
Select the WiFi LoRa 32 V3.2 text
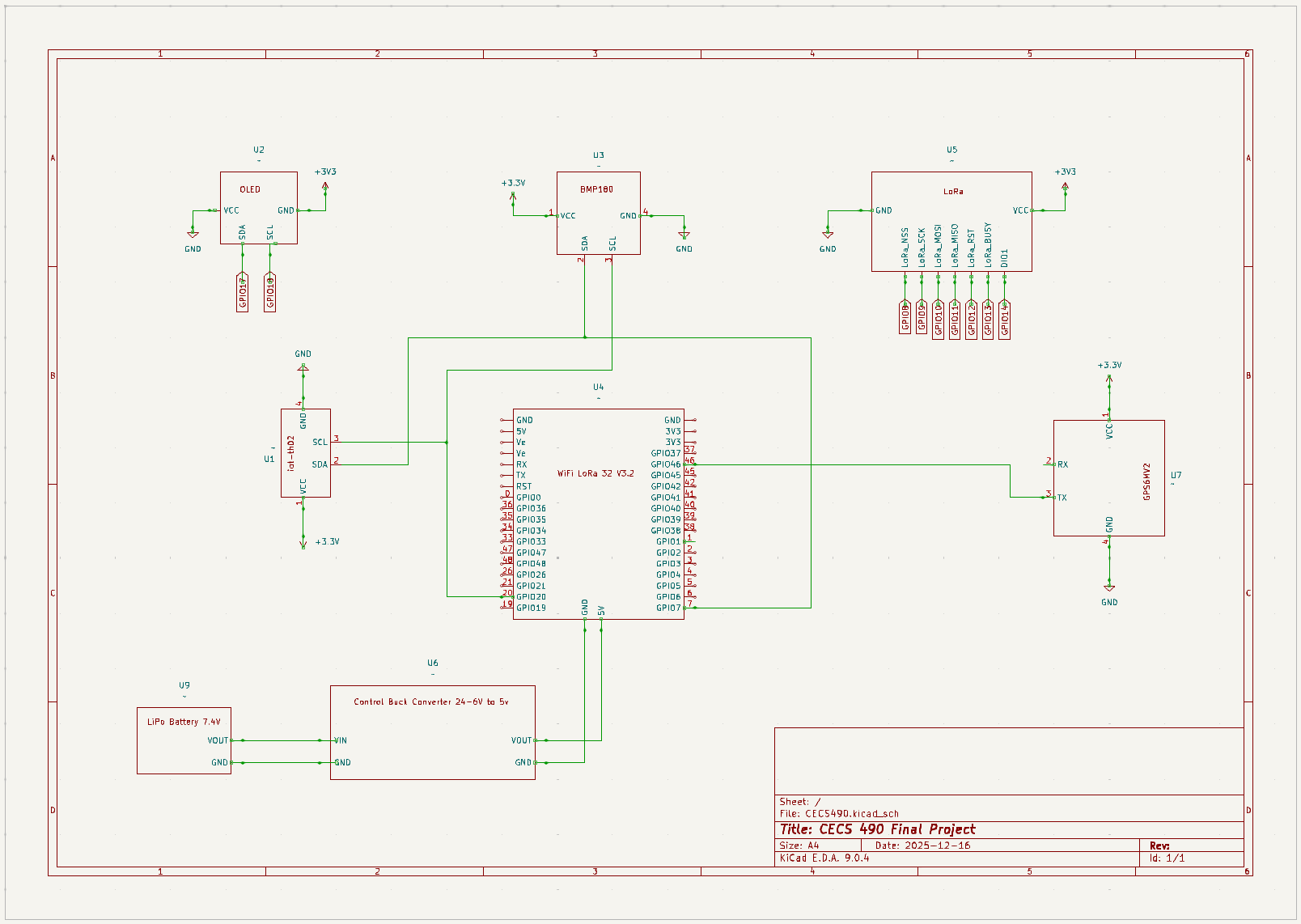pos(595,473)
